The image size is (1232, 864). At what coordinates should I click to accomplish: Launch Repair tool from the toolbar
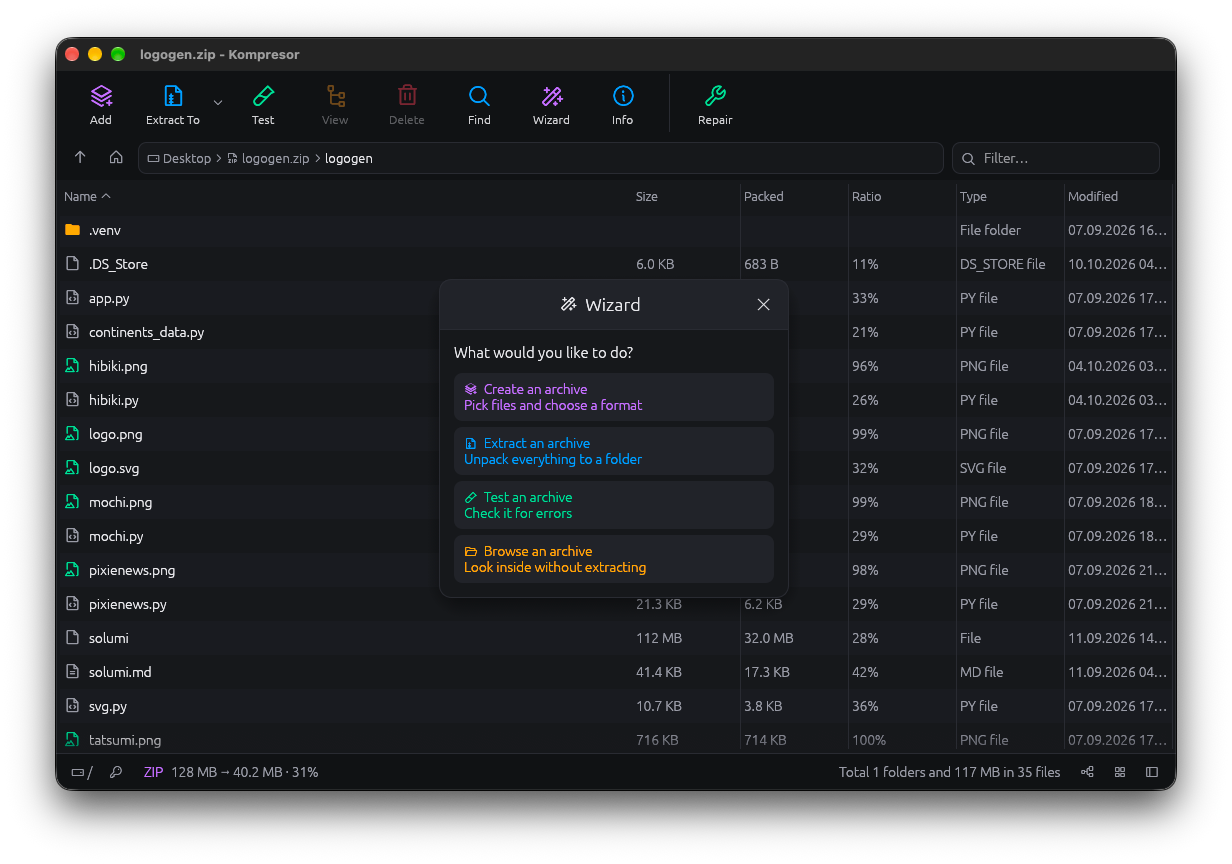click(715, 104)
